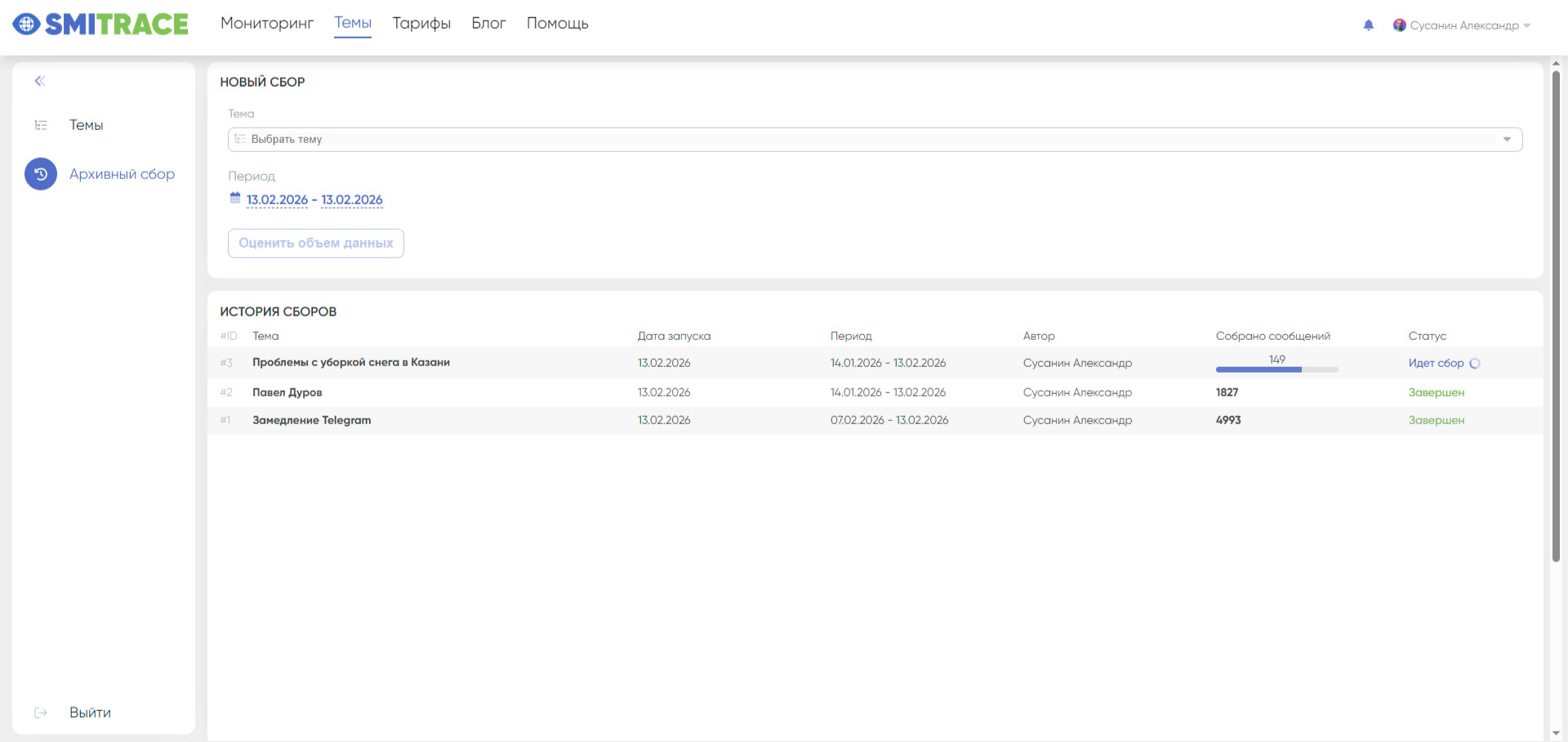Click the user avatar icon
The height and width of the screenshot is (742, 1568).
1399,25
